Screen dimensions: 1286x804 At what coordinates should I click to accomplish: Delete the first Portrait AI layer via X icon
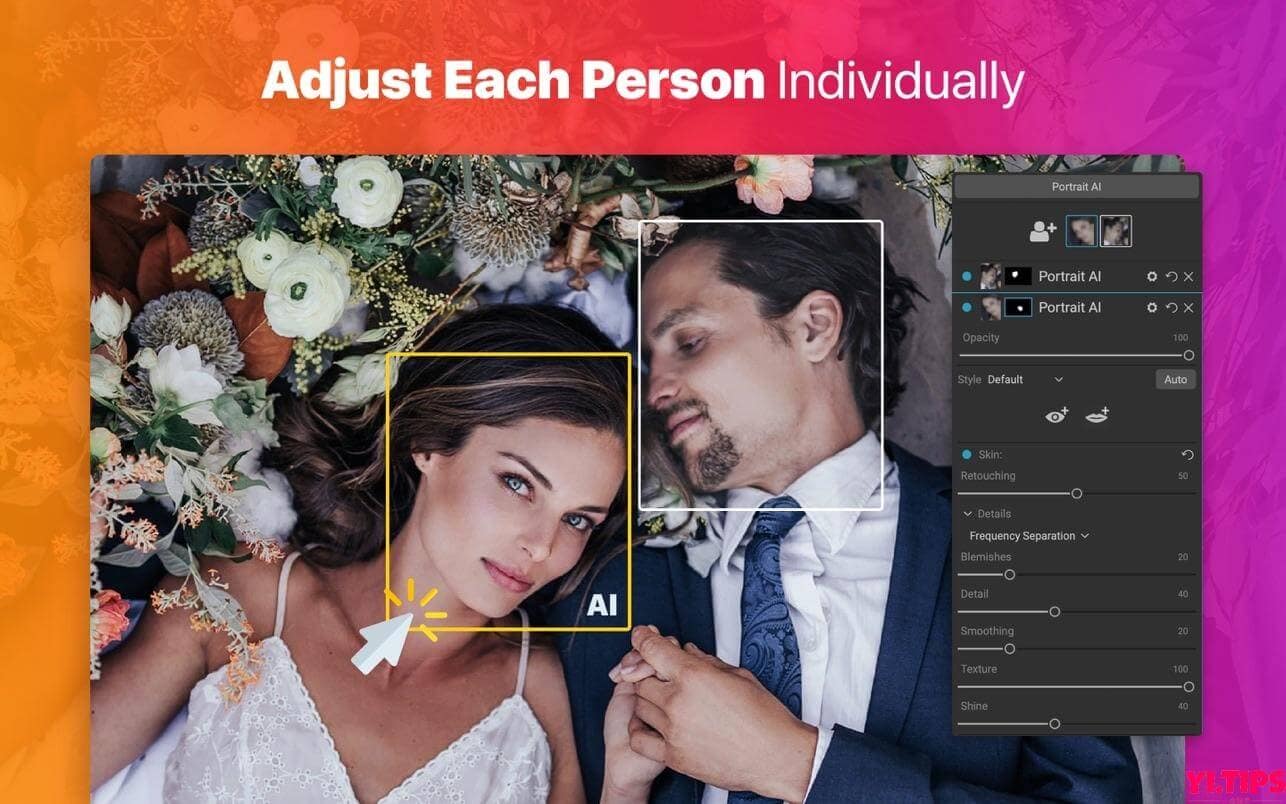(1188, 276)
